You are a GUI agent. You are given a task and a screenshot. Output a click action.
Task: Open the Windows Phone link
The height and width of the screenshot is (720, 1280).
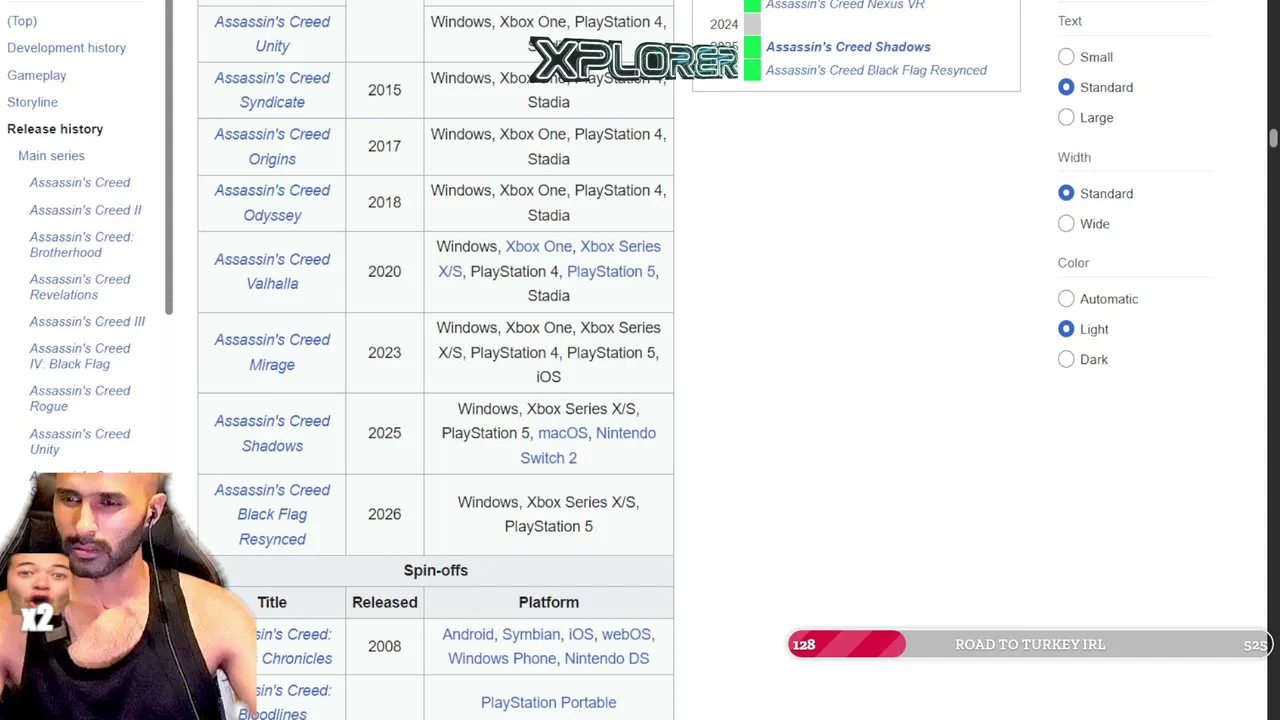[502, 658]
